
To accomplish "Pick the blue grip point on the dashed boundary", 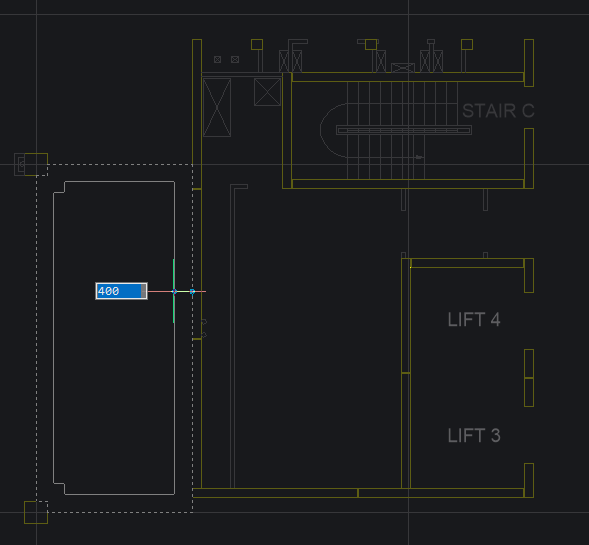I will pyautogui.click(x=192, y=291).
